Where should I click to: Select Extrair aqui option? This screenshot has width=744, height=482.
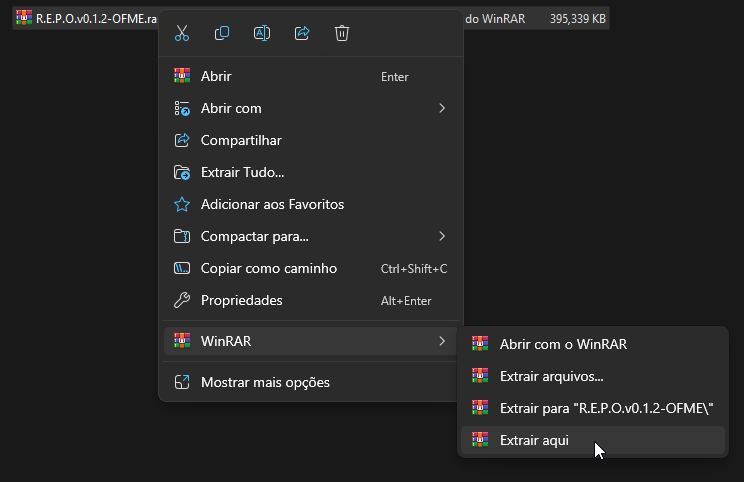593,440
